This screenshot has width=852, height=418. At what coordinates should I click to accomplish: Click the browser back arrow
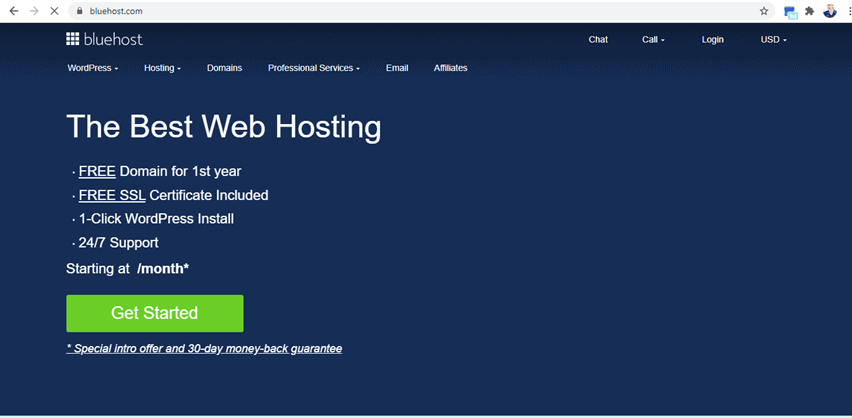pyautogui.click(x=13, y=11)
